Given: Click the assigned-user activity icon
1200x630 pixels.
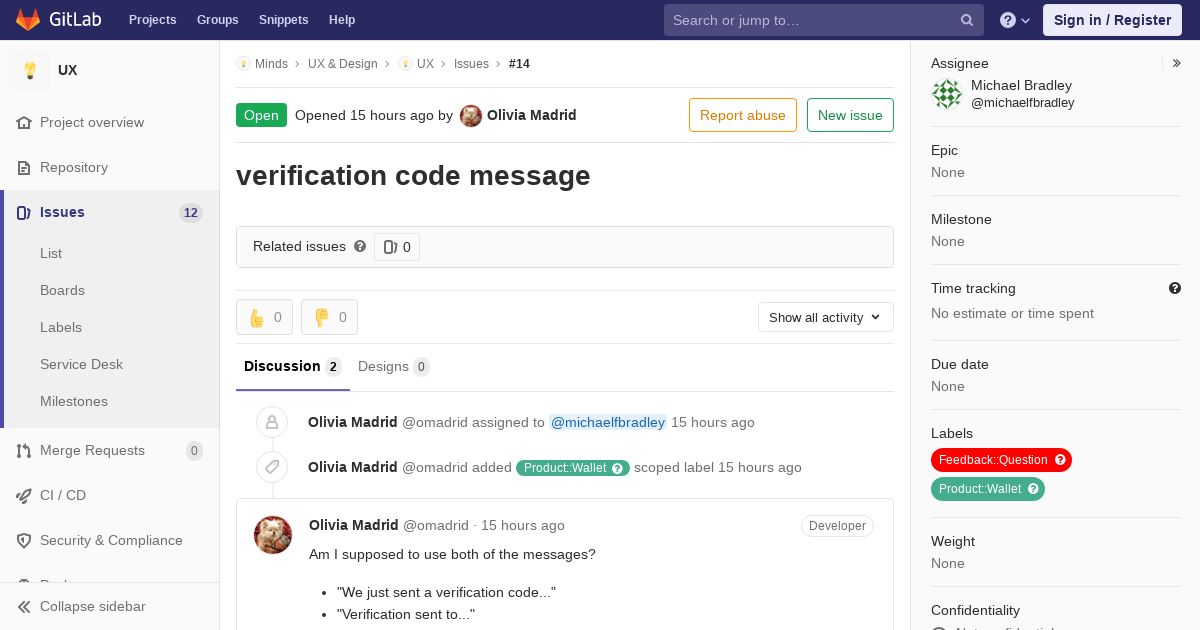Looking at the screenshot, I should point(272,422).
